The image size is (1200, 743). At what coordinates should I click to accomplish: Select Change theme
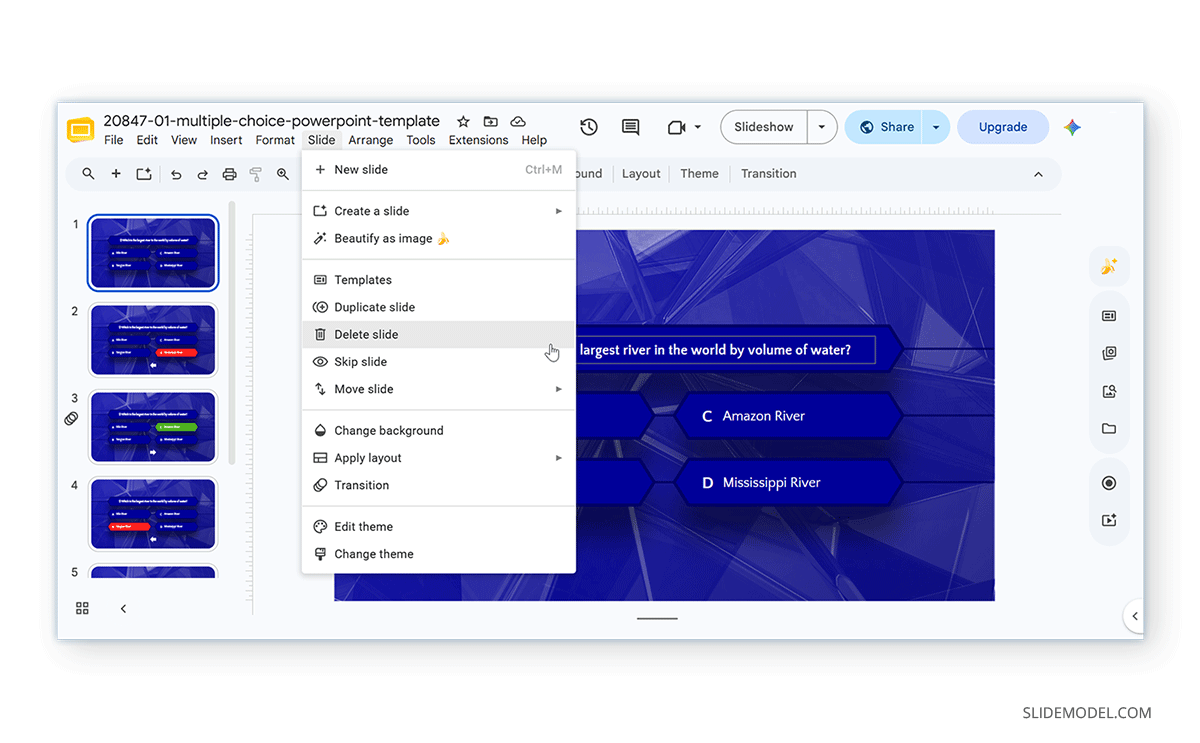[x=439, y=554]
